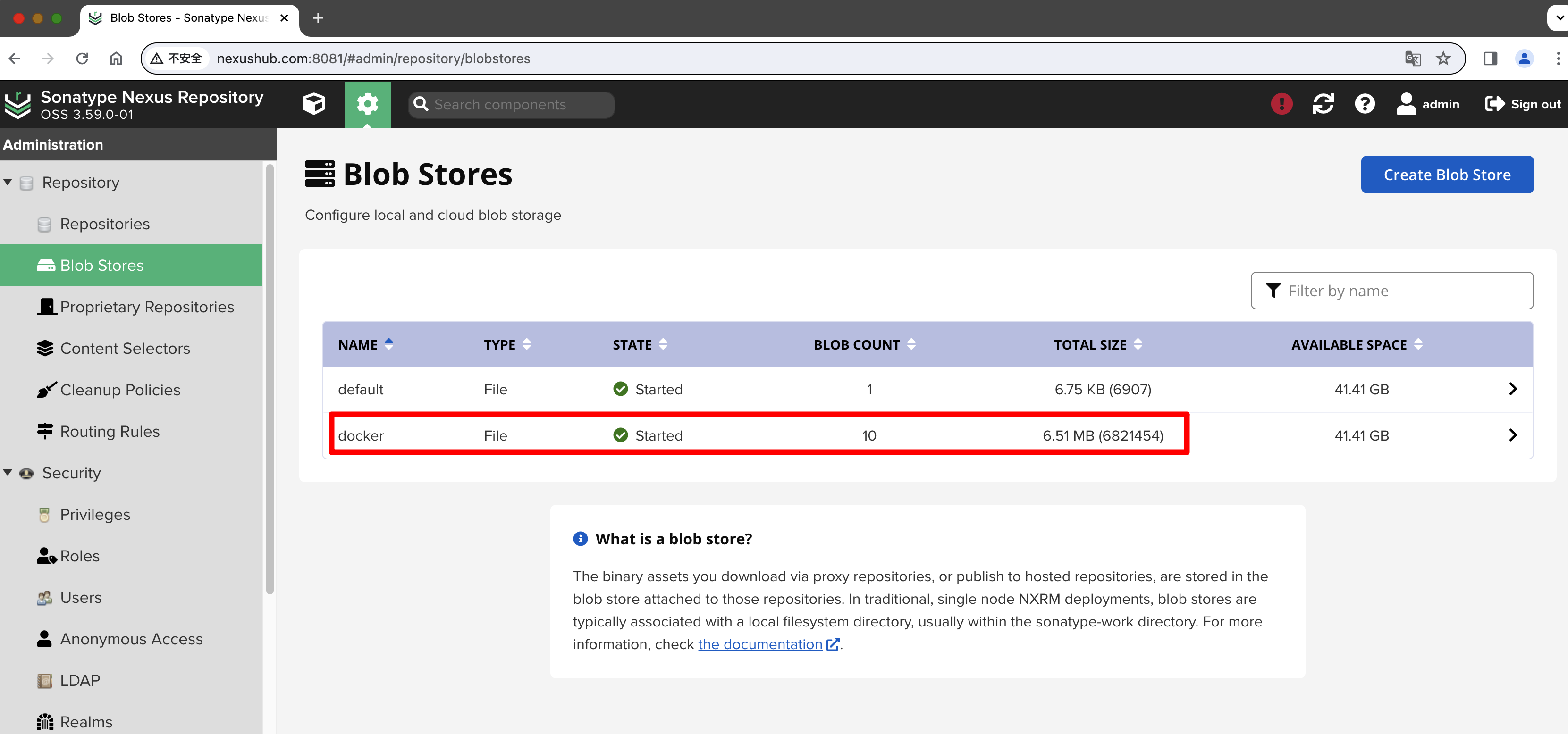Reload the browser page

82,58
